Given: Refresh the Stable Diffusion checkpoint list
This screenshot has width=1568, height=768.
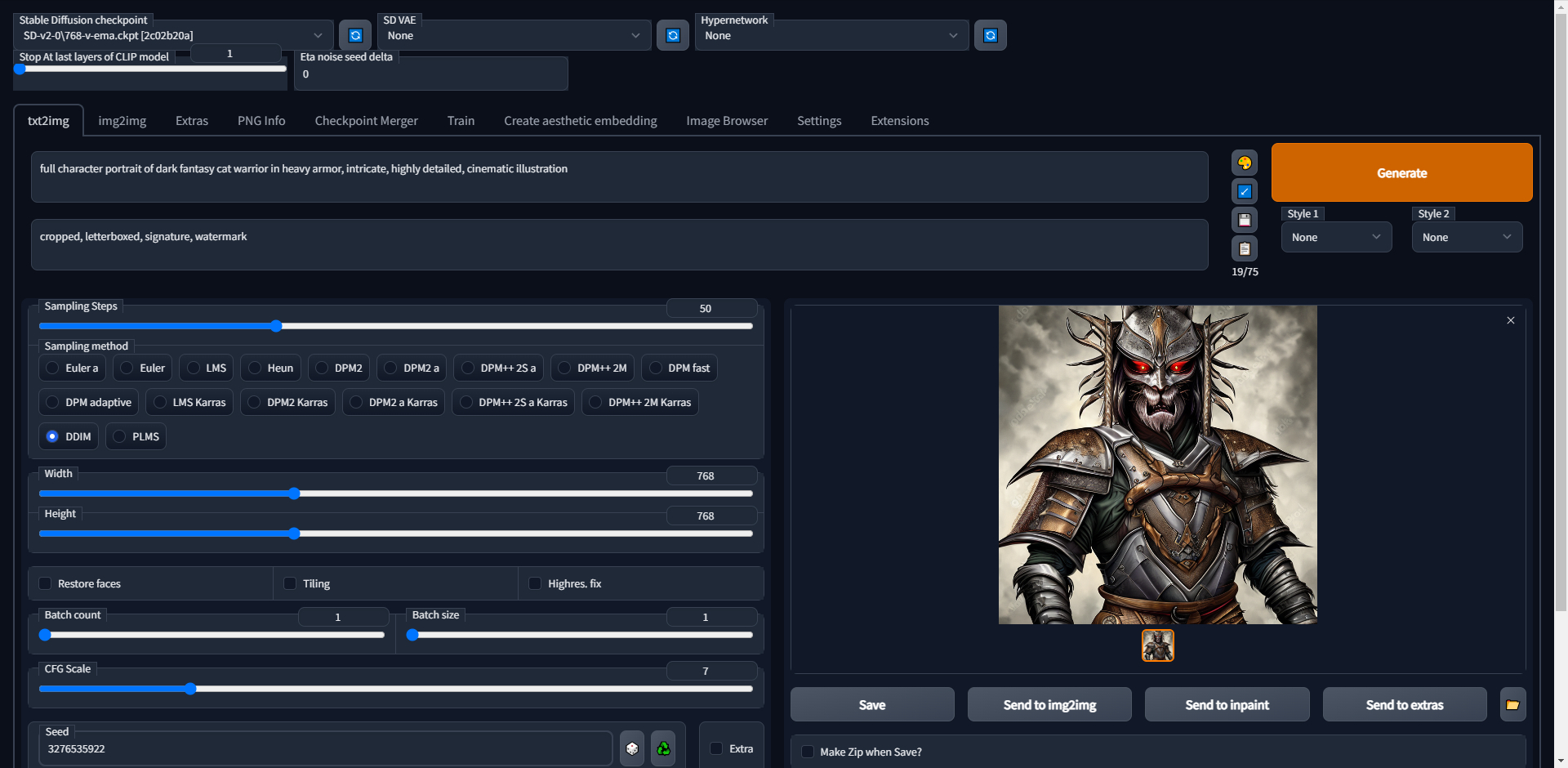Looking at the screenshot, I should click(355, 35).
